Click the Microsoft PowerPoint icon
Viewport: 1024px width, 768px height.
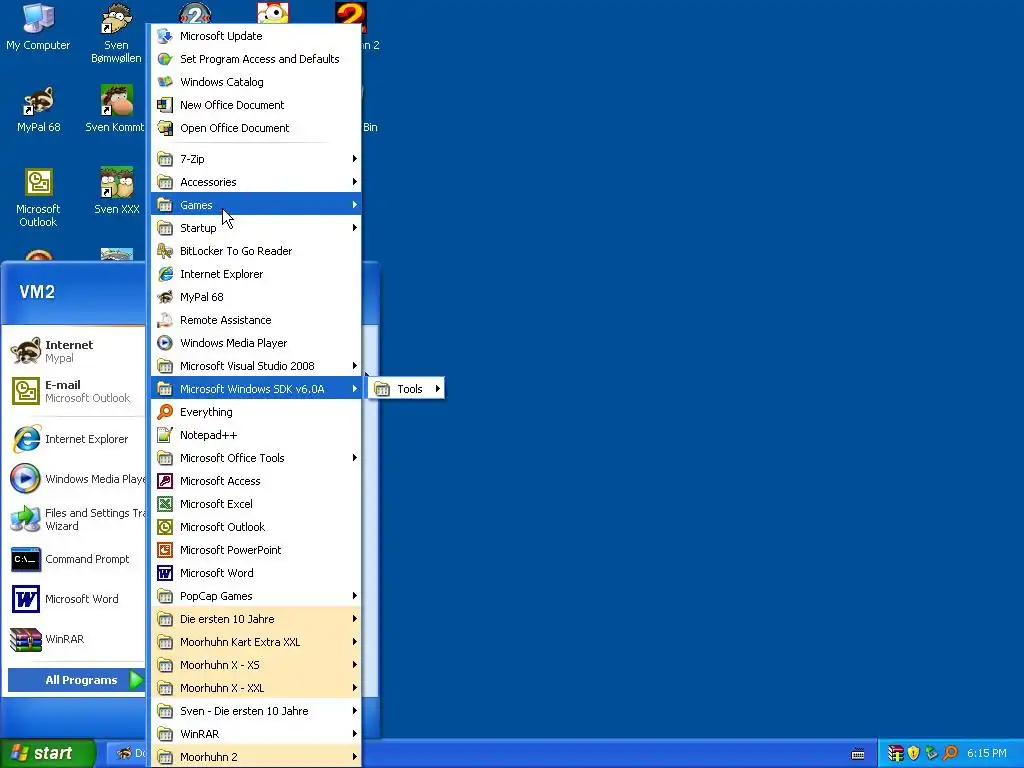(x=165, y=550)
